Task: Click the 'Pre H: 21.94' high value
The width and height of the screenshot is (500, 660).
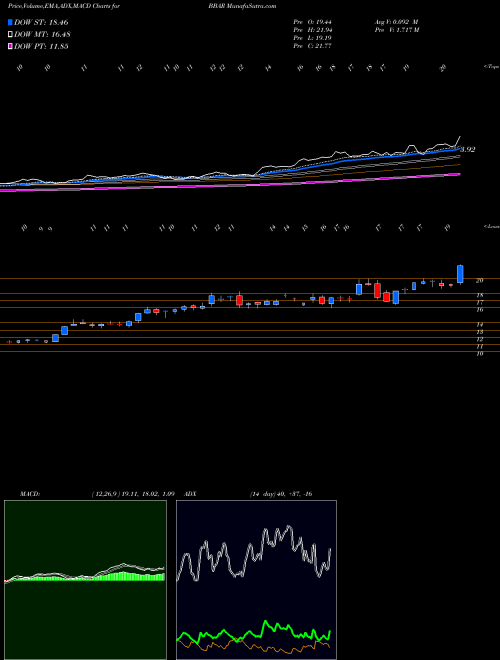Action: 313,30
